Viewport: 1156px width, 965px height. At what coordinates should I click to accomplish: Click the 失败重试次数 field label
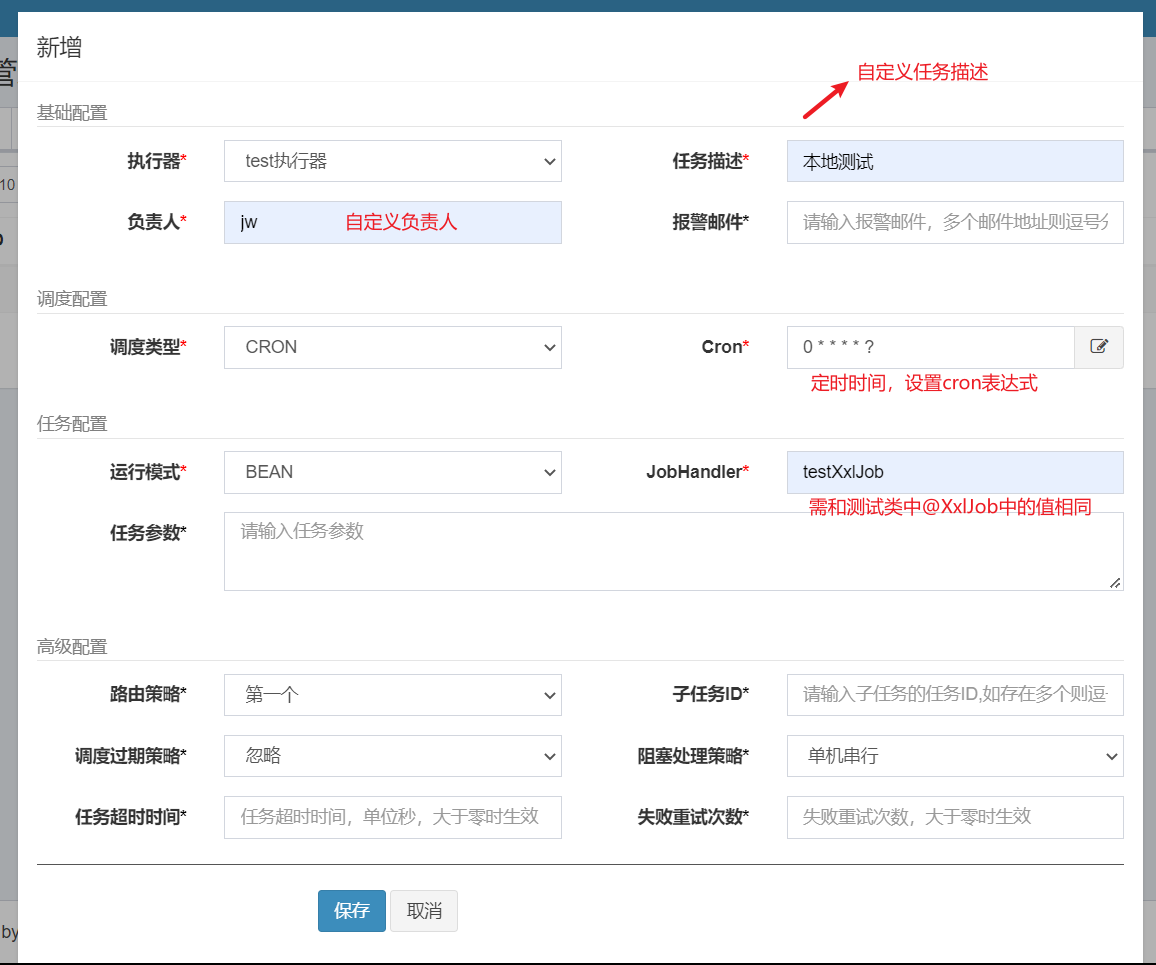693,817
